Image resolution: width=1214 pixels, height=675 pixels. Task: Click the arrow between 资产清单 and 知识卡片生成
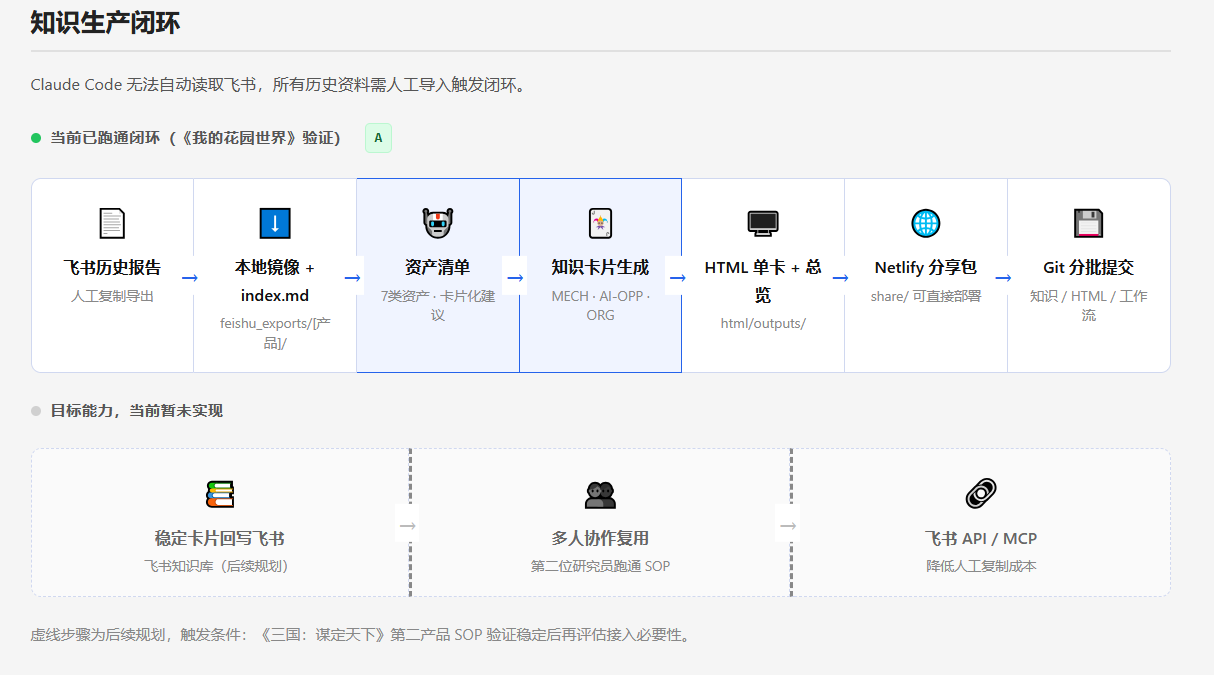click(515, 277)
